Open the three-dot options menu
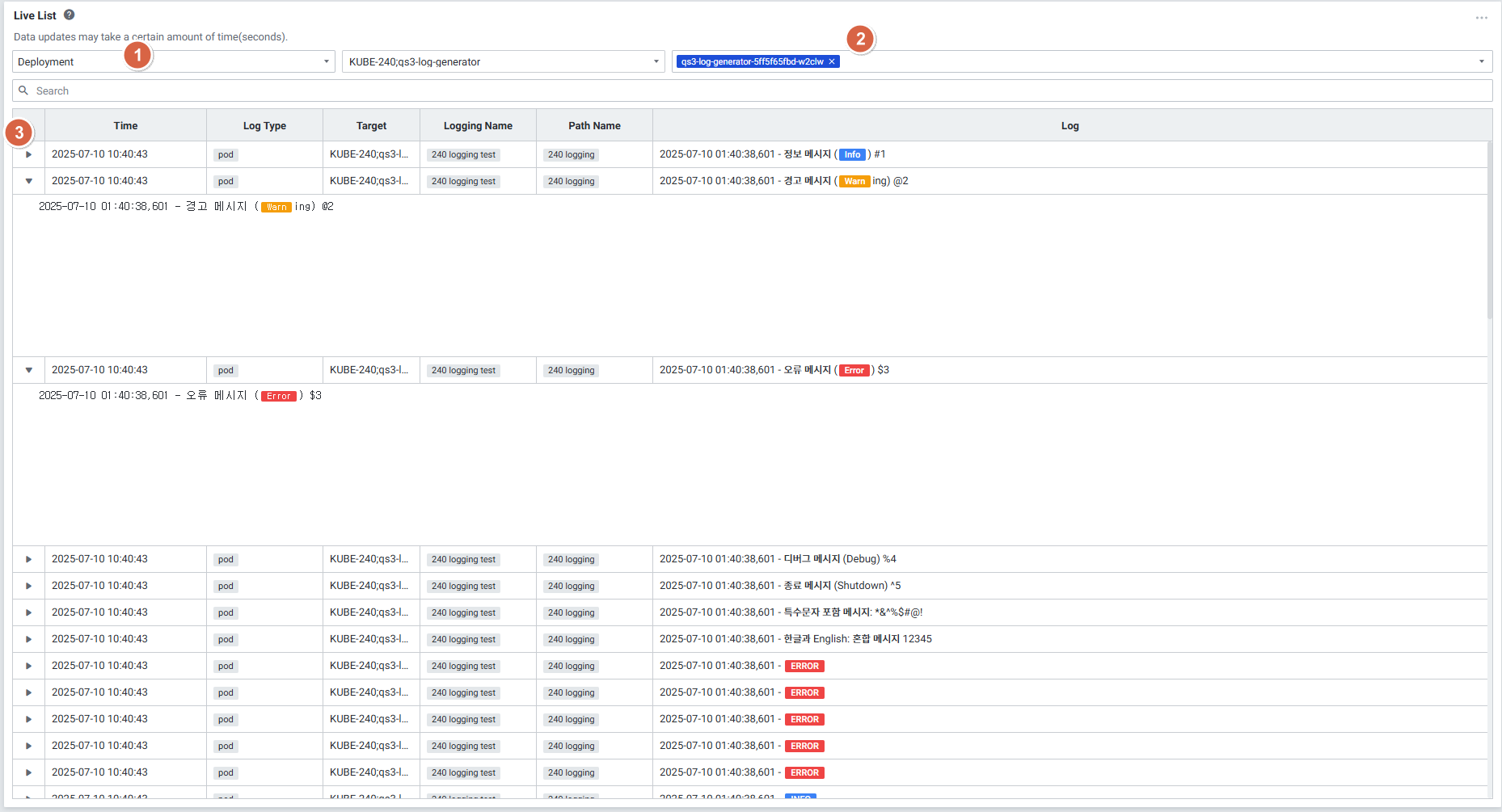The width and height of the screenshot is (1502, 812). pyautogui.click(x=1481, y=18)
